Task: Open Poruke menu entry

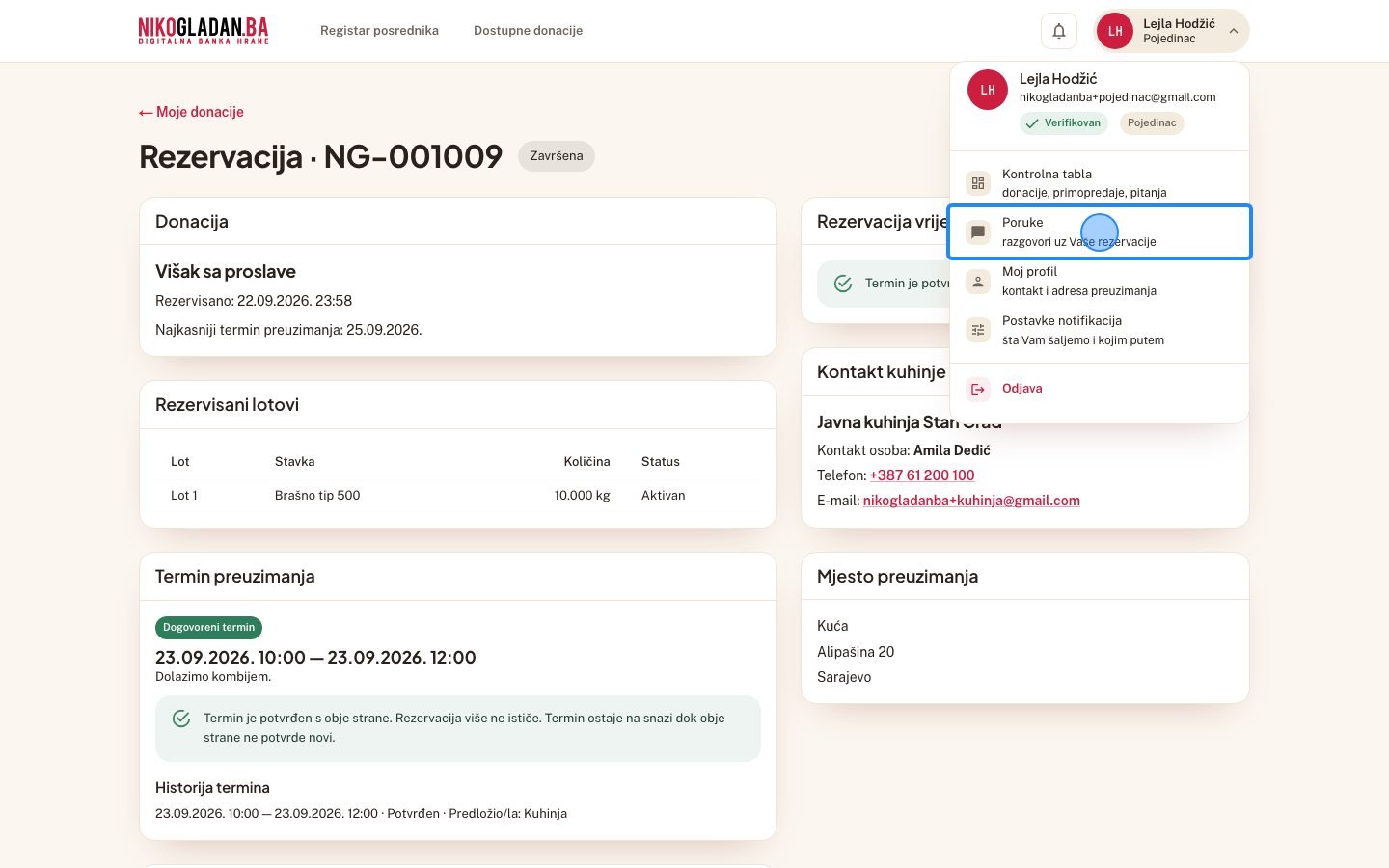Action: (1100, 231)
